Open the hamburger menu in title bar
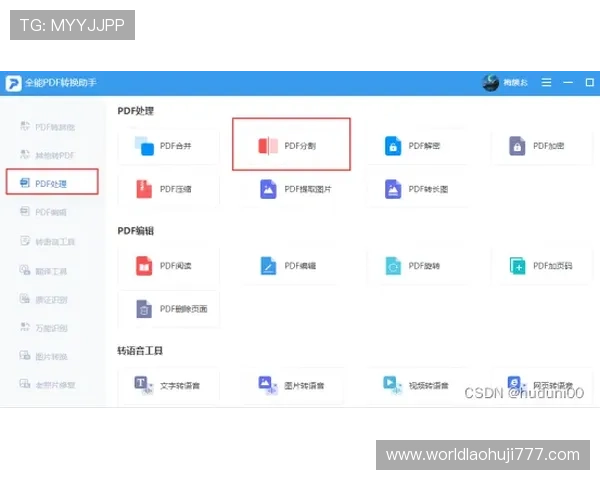Viewport: 600px width, 480px height. pos(546,82)
